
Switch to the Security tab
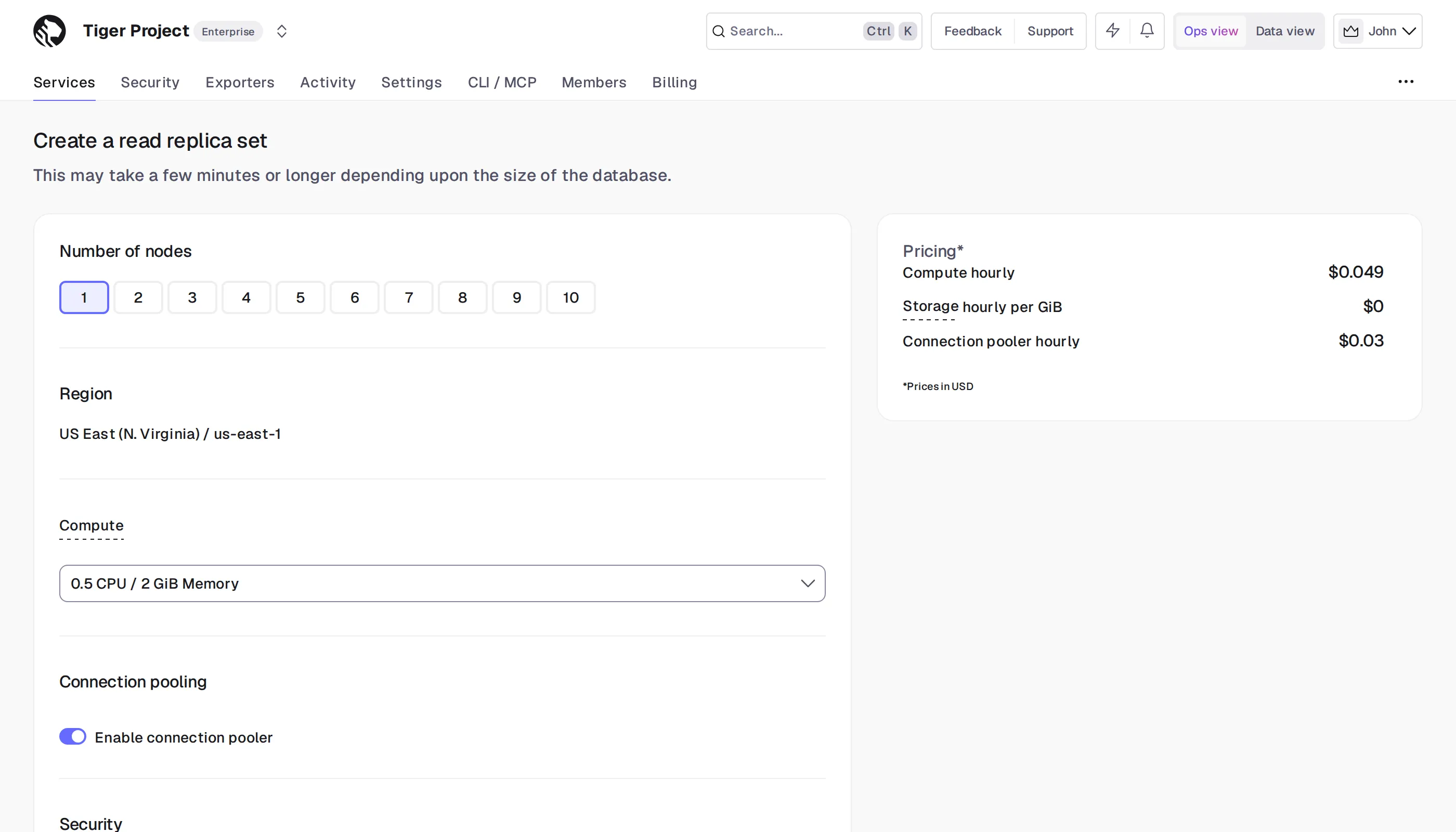click(150, 82)
